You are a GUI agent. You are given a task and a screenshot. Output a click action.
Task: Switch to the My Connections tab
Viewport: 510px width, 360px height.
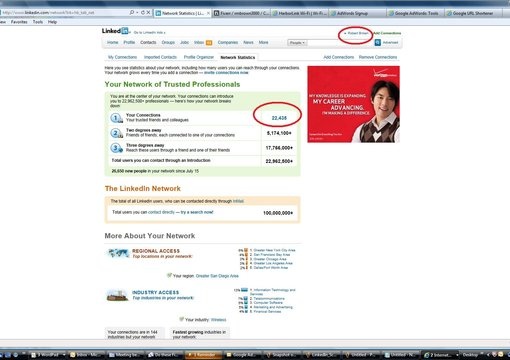pos(122,57)
